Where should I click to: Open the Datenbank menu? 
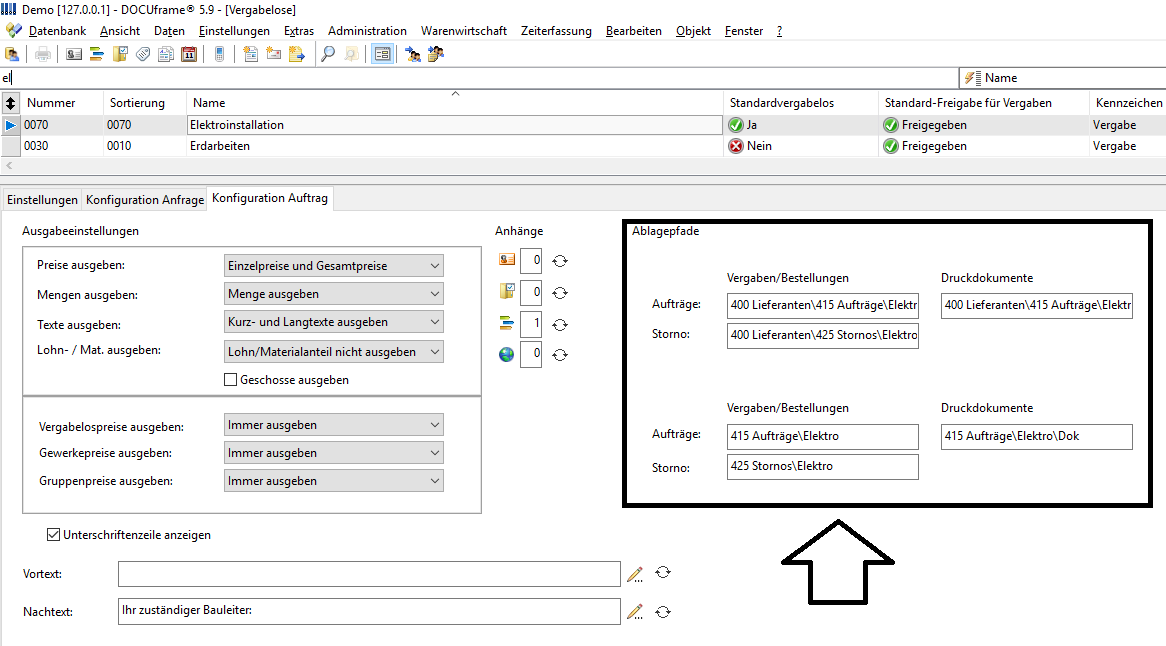point(57,30)
